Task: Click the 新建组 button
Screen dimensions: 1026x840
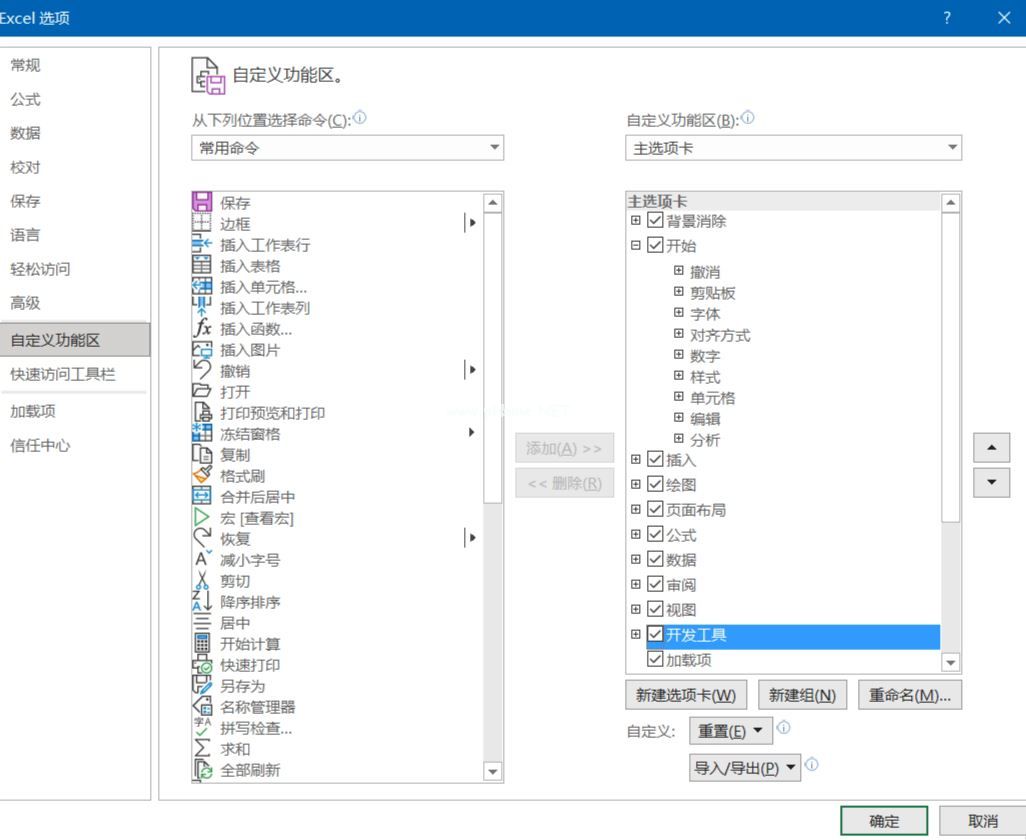Action: click(x=802, y=695)
